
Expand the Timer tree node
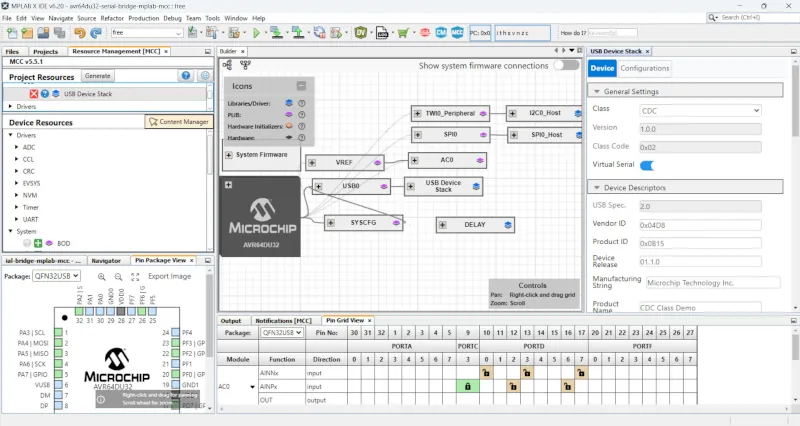[x=17, y=207]
